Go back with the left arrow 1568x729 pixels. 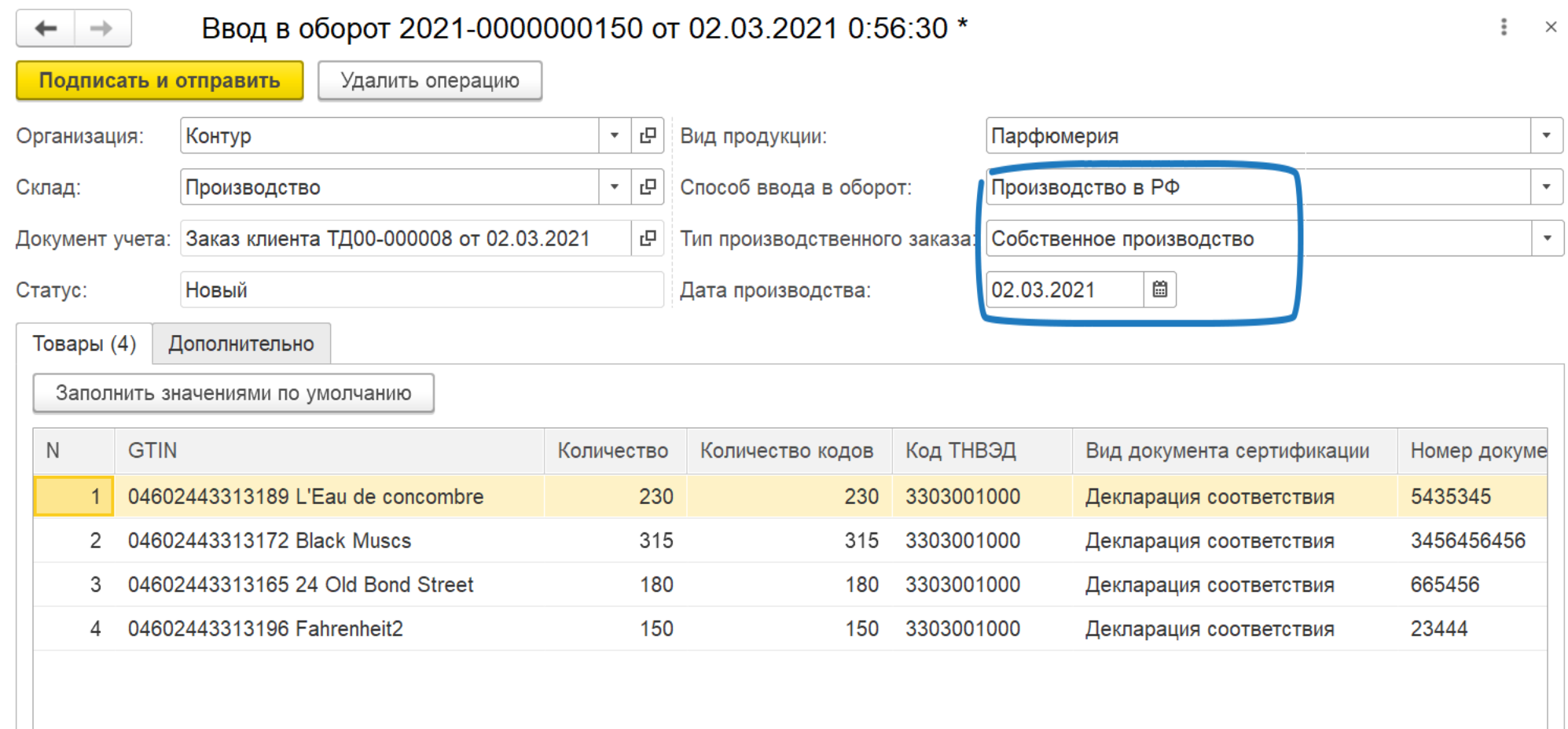tap(46, 28)
